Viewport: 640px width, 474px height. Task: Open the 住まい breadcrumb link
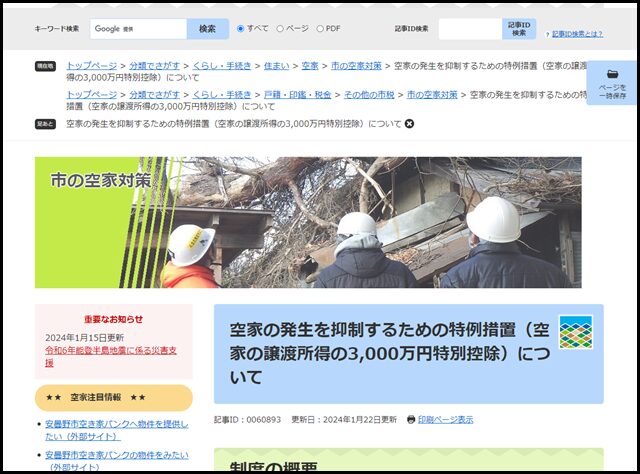point(276,66)
